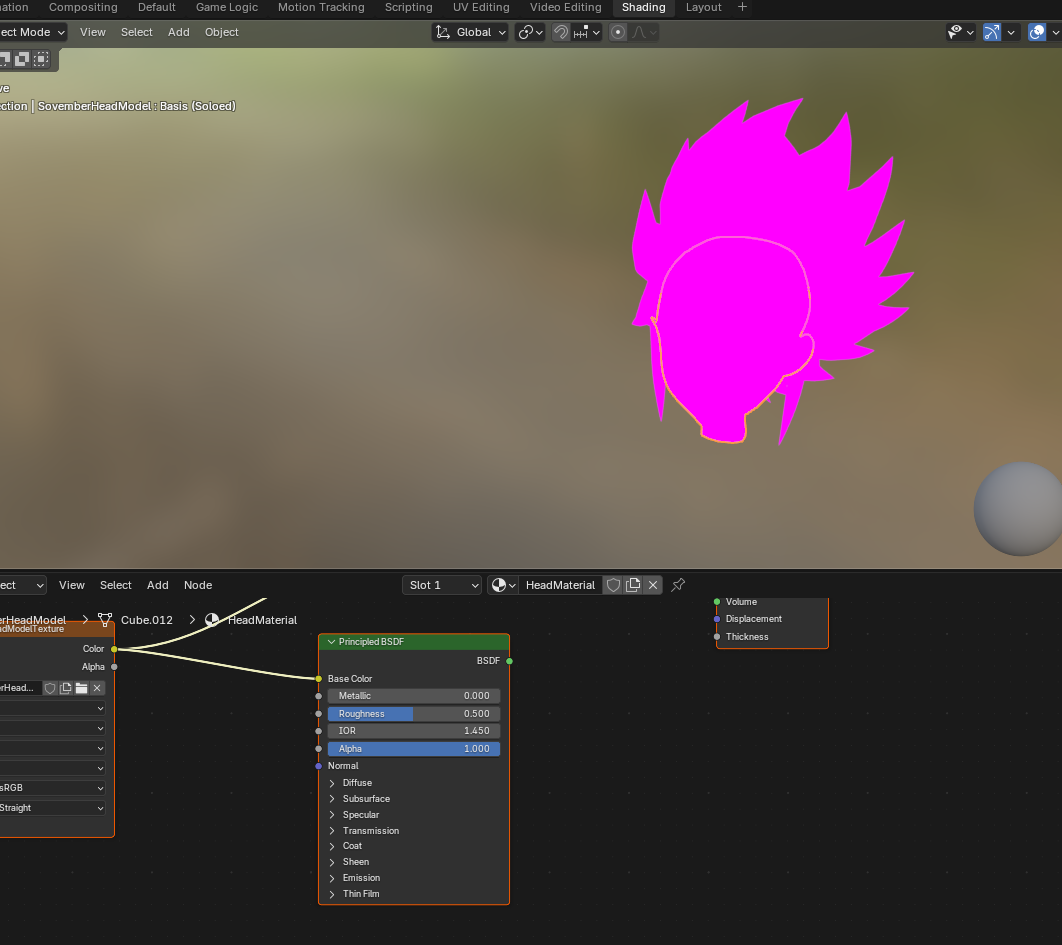The height and width of the screenshot is (945, 1062).
Task: Toggle fake user shield for HeadMaterial
Action: (614, 585)
